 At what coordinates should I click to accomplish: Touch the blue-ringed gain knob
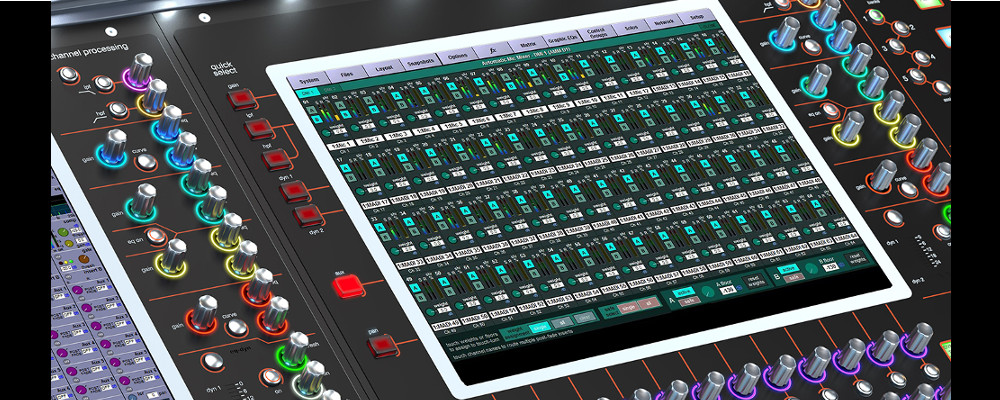[114, 145]
